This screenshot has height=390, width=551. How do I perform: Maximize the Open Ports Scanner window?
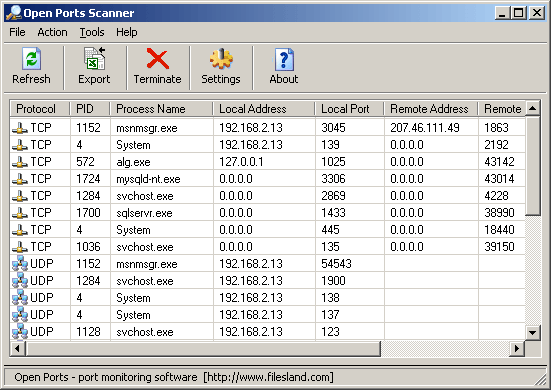tap(519, 13)
